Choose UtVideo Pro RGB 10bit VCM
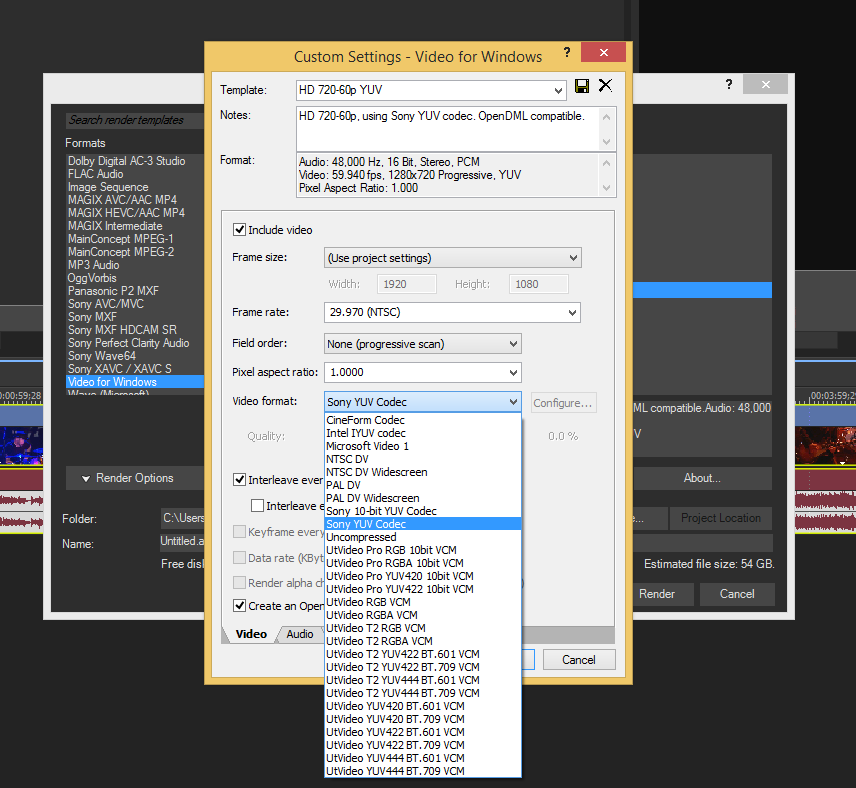This screenshot has height=788, width=856. 423,550
